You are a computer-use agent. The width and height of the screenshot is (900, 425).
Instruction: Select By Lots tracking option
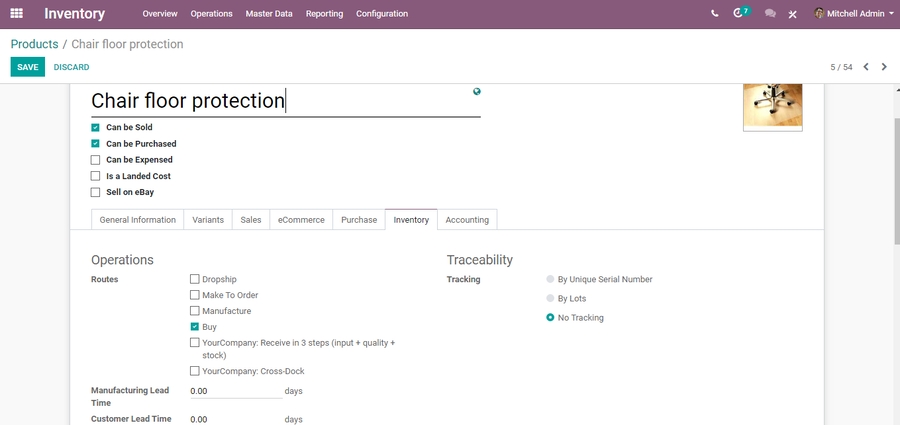(550, 299)
